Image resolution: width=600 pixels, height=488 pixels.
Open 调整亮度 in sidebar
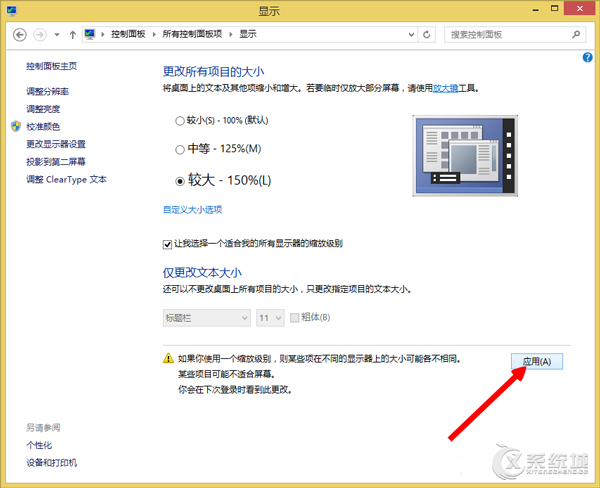(x=43, y=109)
